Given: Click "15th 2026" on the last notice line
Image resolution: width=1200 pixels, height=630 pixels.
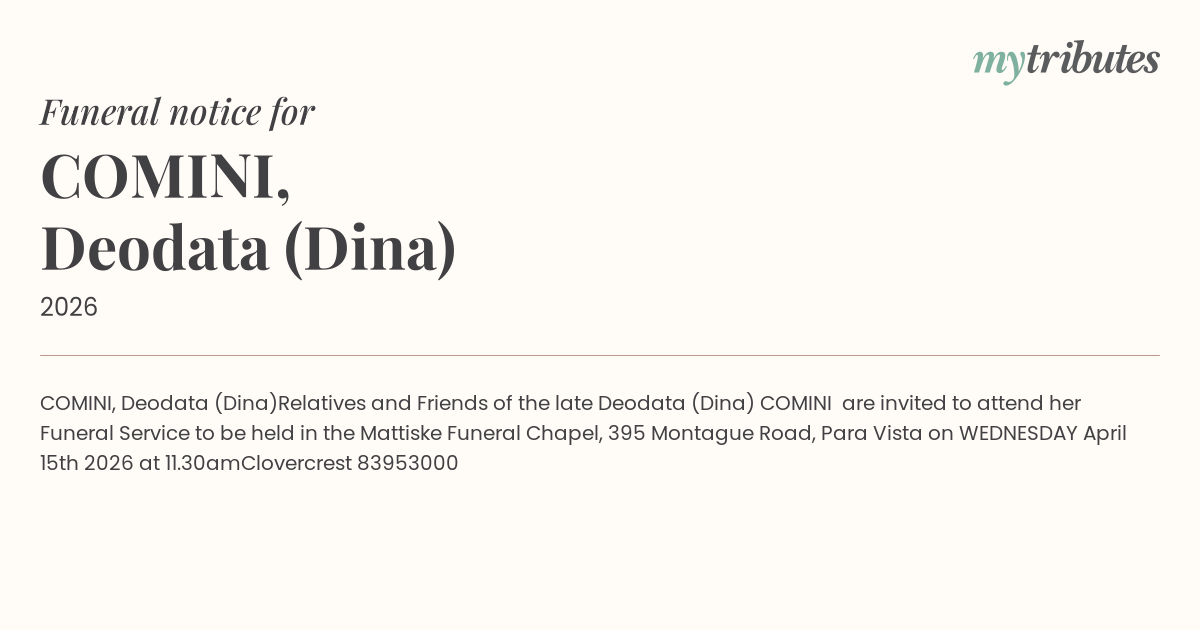Looking at the screenshot, I should click(86, 463).
